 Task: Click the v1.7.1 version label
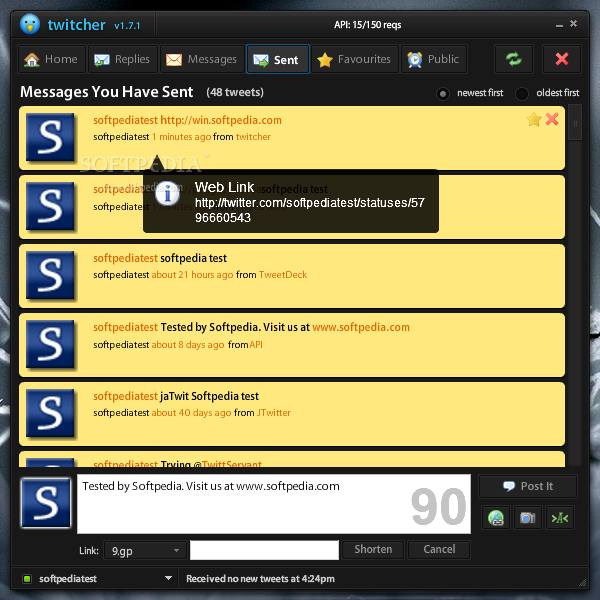(x=127, y=26)
